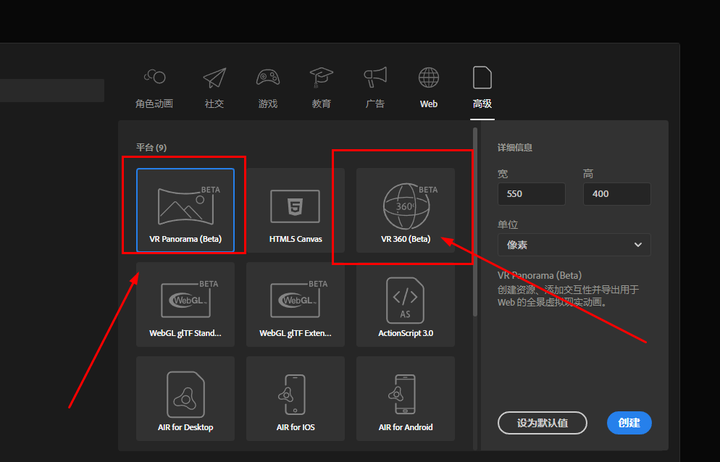This screenshot has width=720, height=462.
Task: Choose the VR Panorama (Beta) platform
Action: tap(186, 210)
